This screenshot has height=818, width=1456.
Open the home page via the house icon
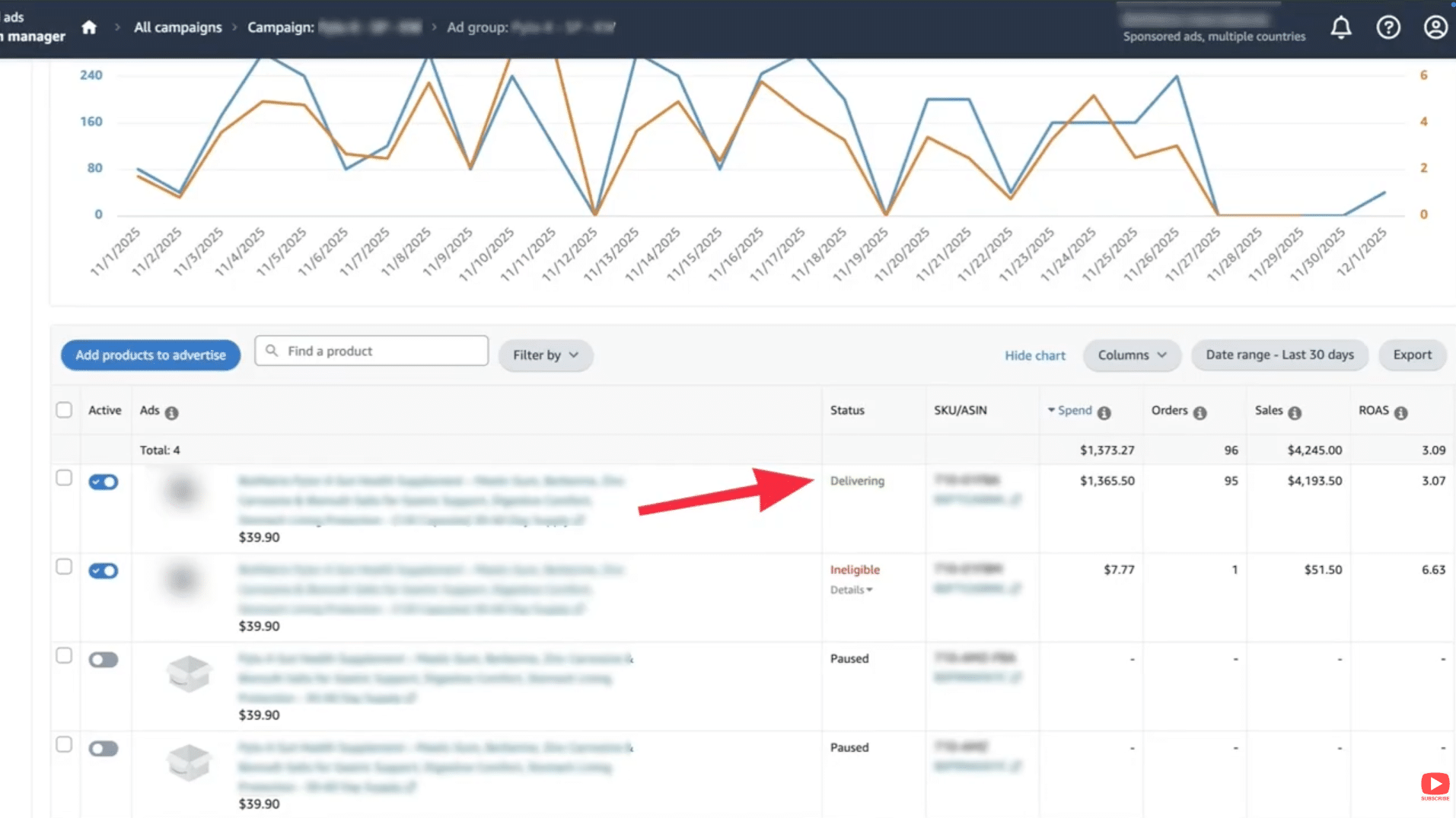(89, 27)
